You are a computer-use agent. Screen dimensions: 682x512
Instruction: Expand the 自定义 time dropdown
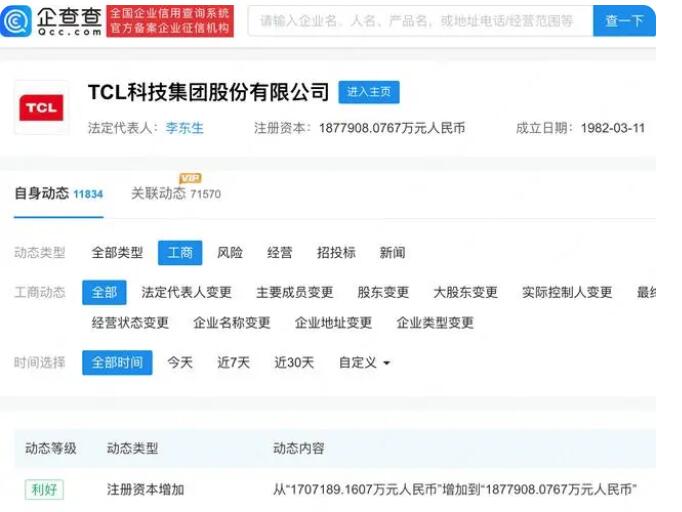pos(364,362)
